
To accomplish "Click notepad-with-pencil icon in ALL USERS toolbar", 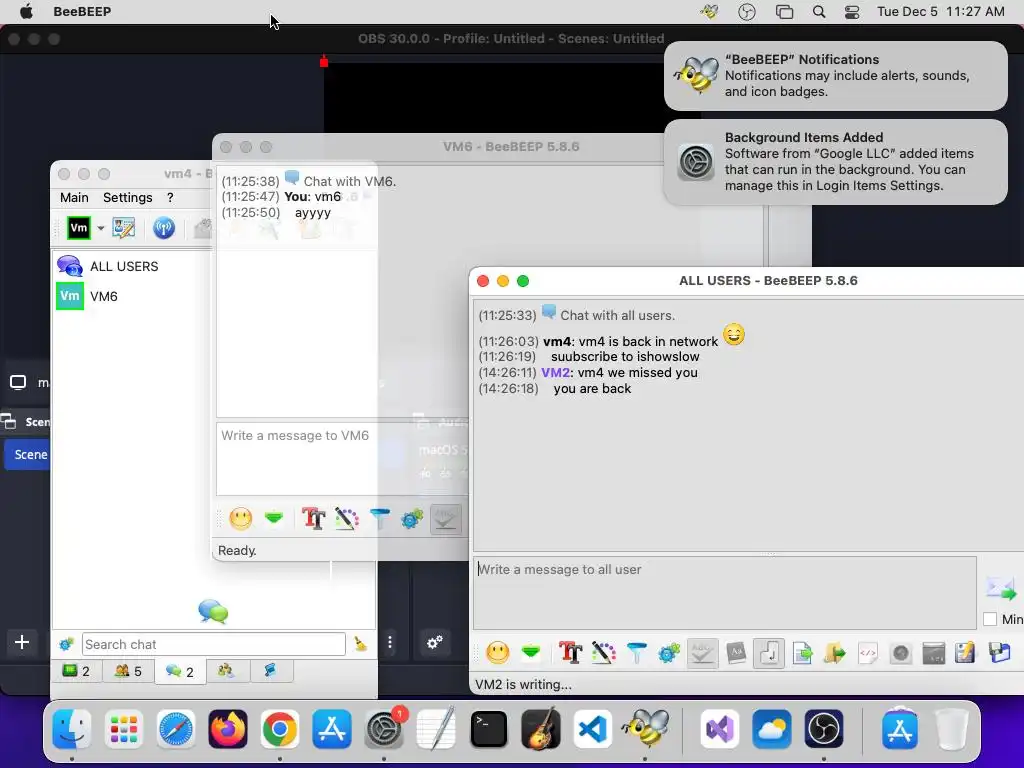I will pos(965,652).
